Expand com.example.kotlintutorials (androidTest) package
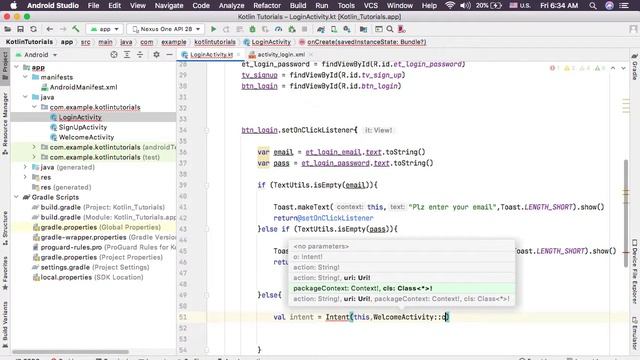The image size is (640, 360). (34, 147)
